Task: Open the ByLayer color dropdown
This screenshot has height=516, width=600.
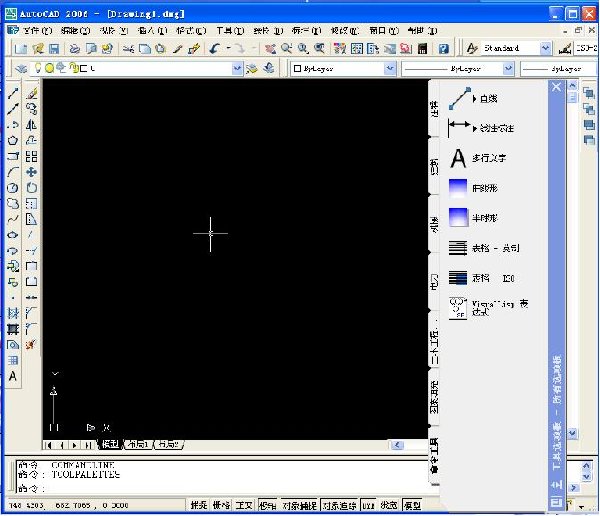Action: 390,69
